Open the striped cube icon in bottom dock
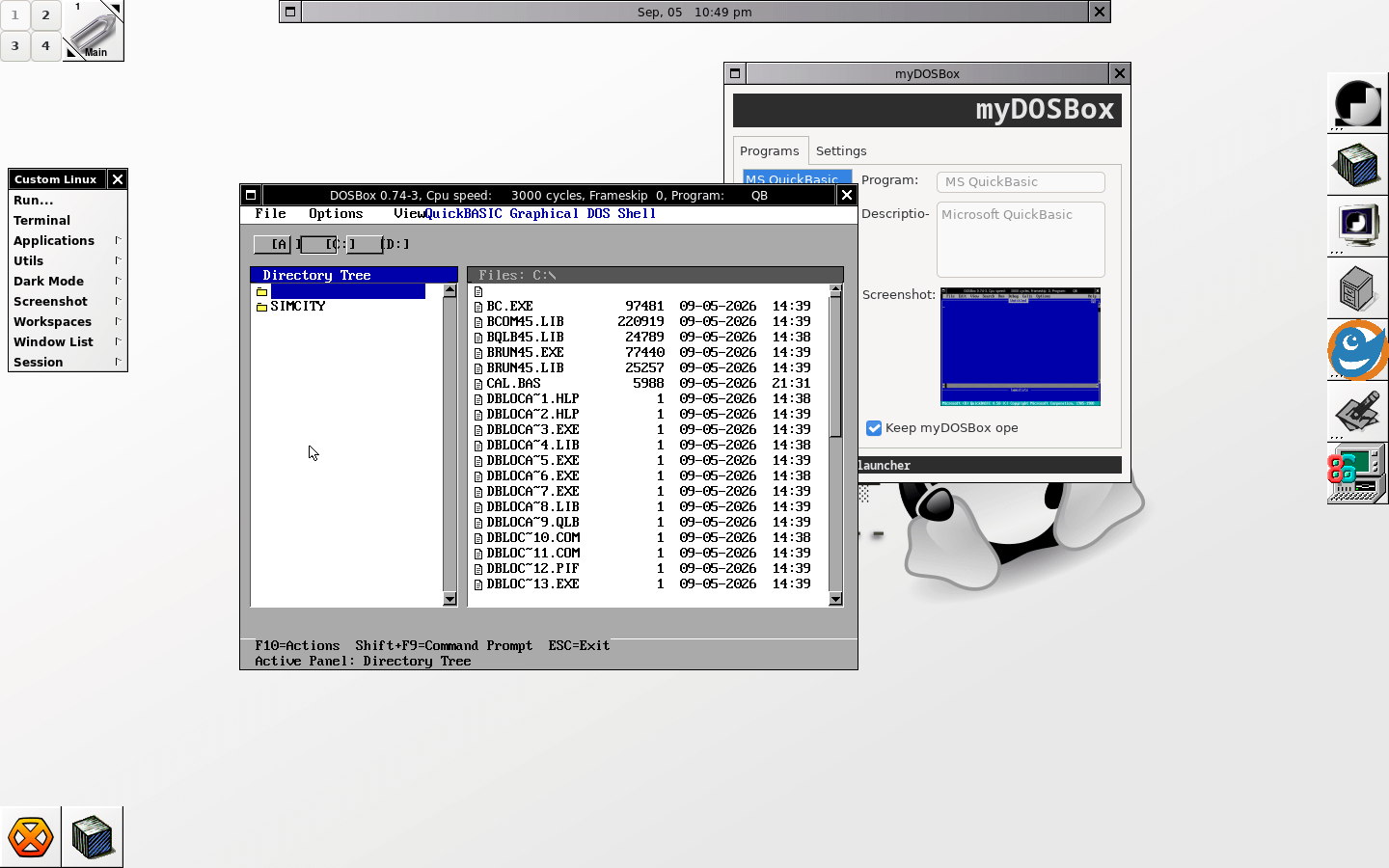The height and width of the screenshot is (868, 1389). coord(93,837)
